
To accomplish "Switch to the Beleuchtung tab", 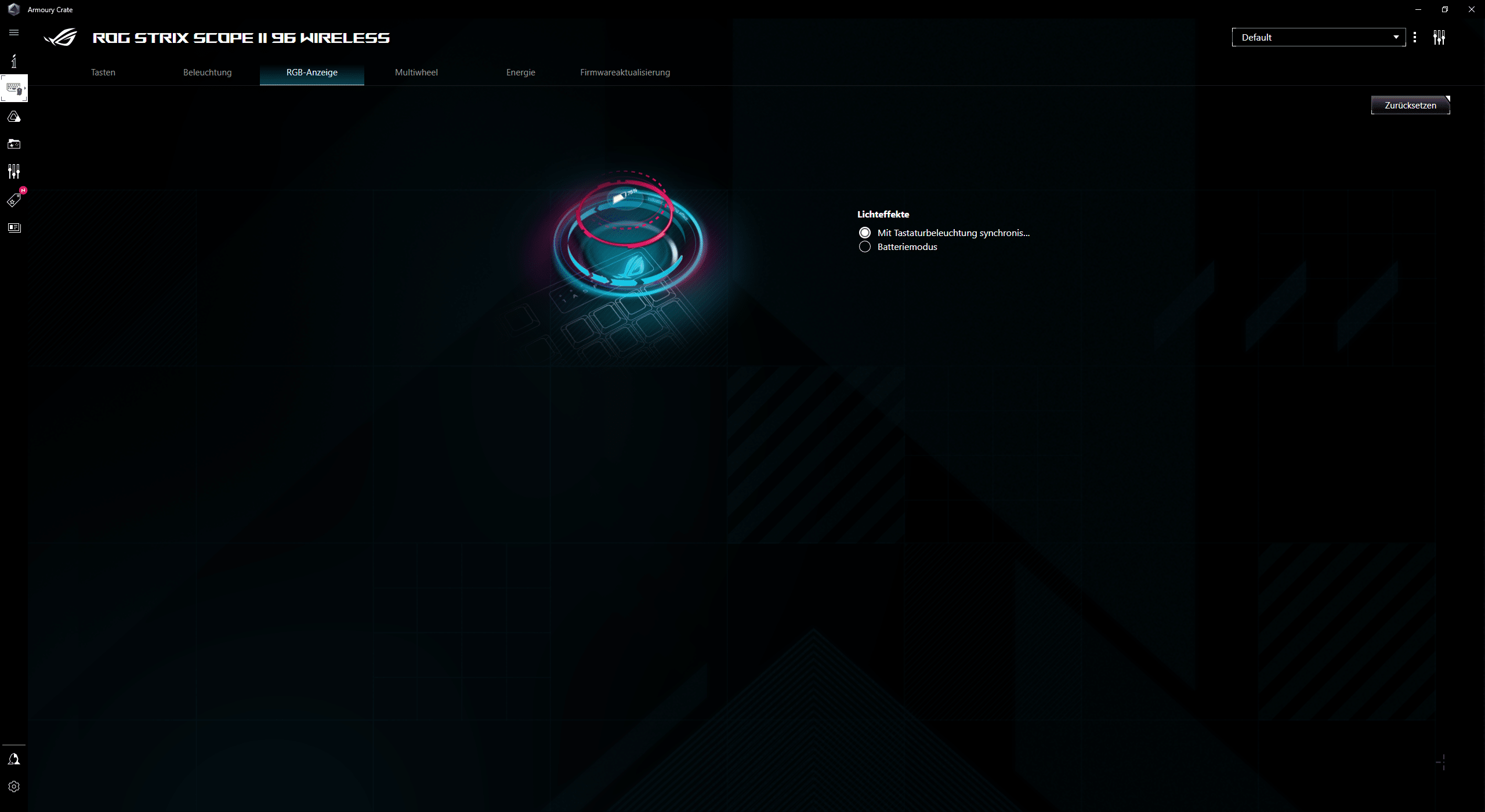I will tap(207, 72).
